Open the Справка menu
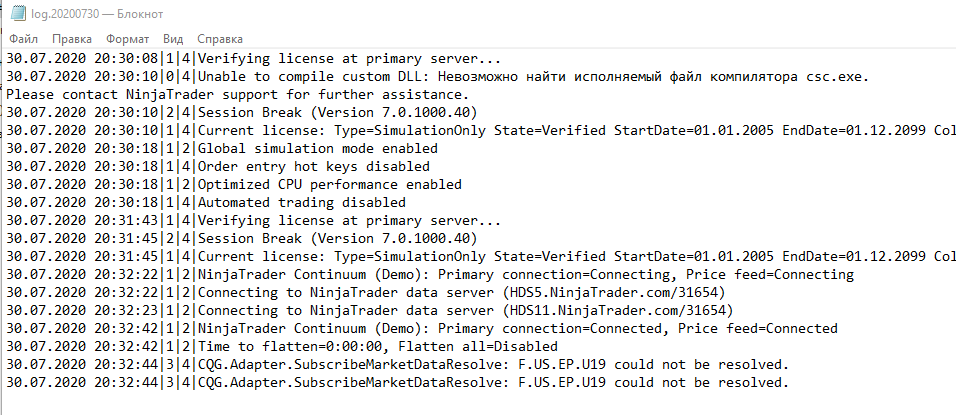This screenshot has height=415, width=956. tap(220, 38)
